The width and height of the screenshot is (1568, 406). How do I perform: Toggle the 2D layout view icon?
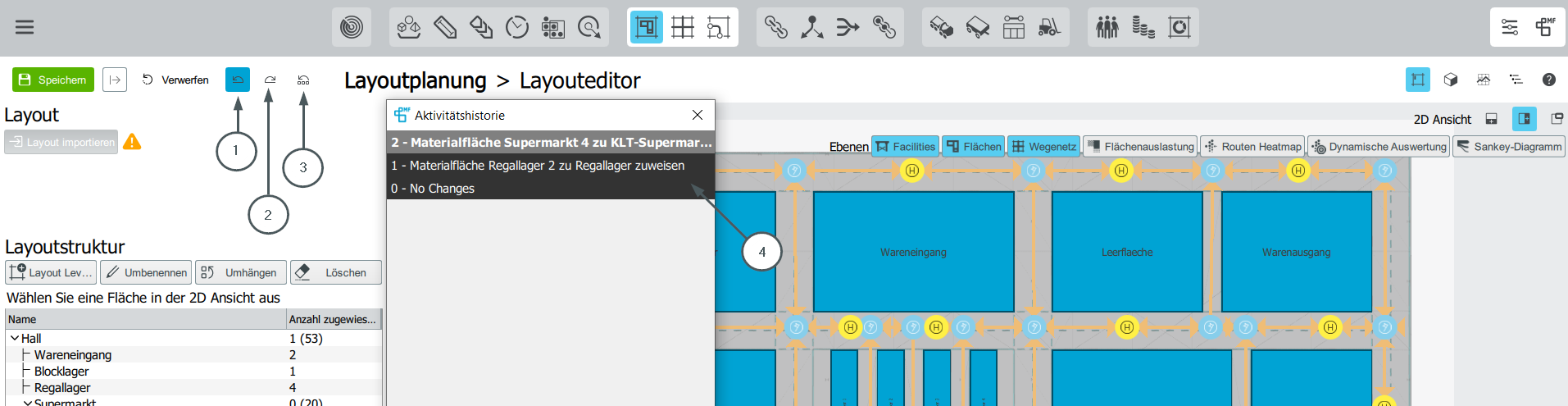click(1418, 80)
